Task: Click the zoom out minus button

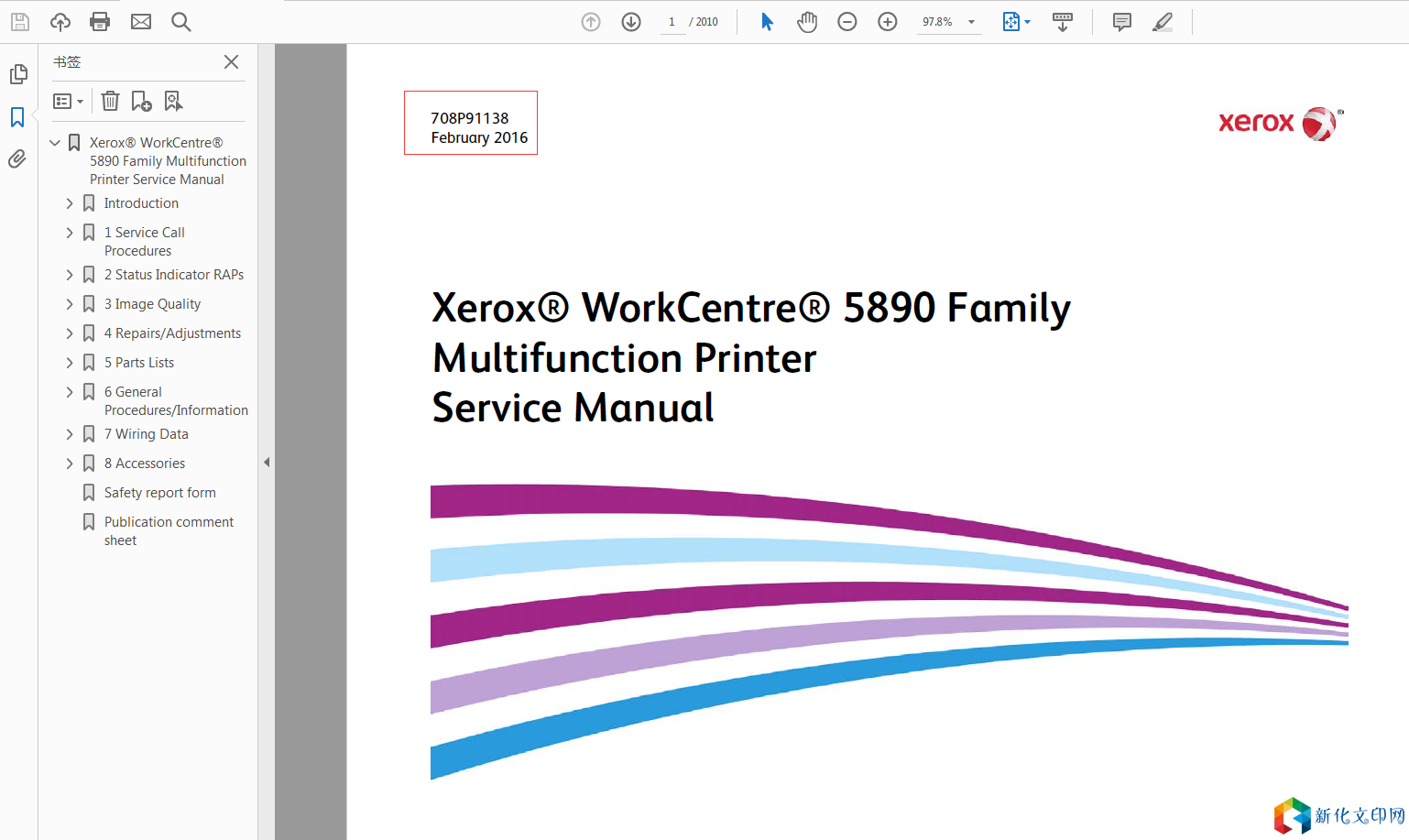Action: pyautogui.click(x=847, y=22)
